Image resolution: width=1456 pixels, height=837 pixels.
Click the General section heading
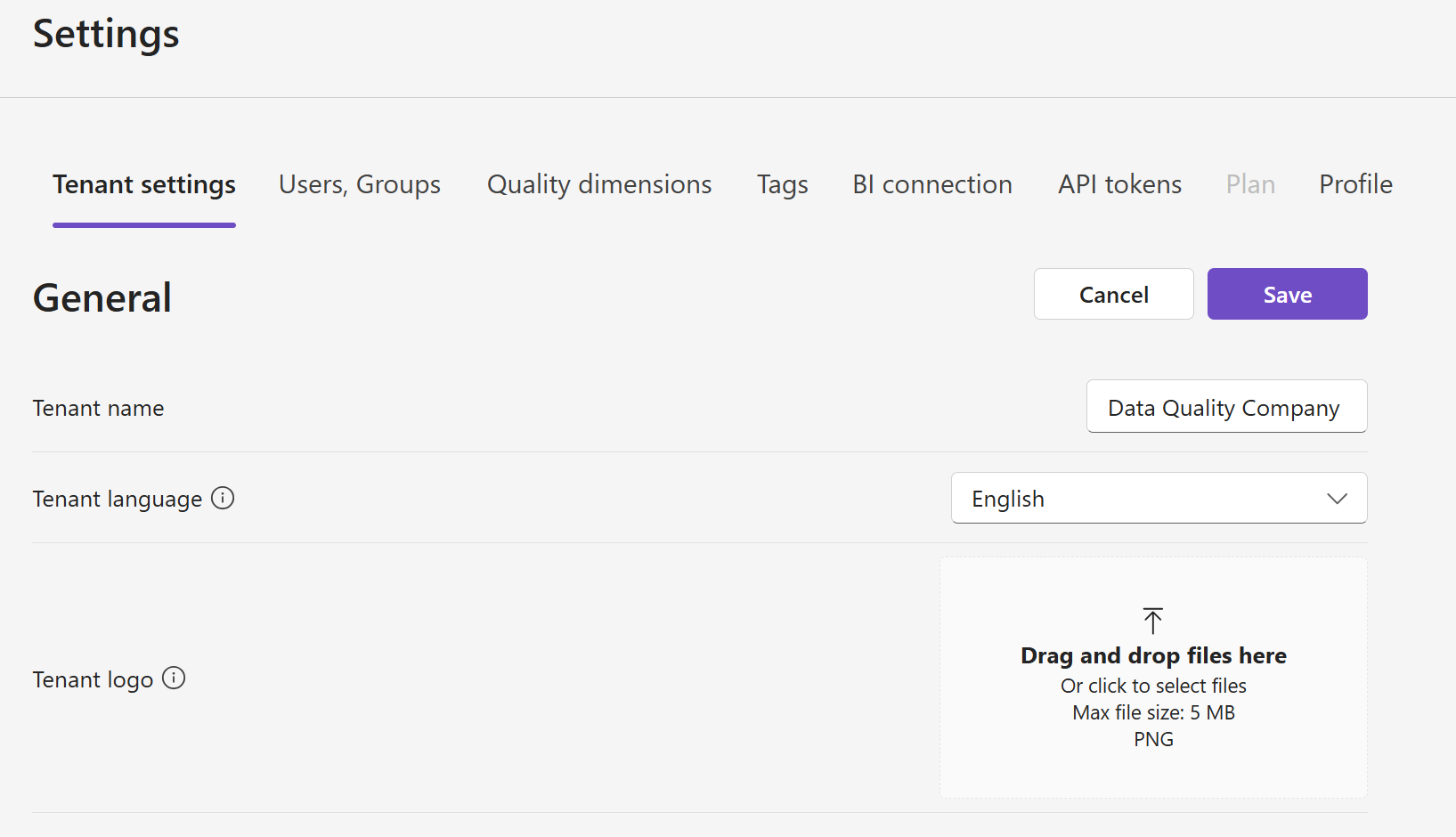[x=102, y=297]
